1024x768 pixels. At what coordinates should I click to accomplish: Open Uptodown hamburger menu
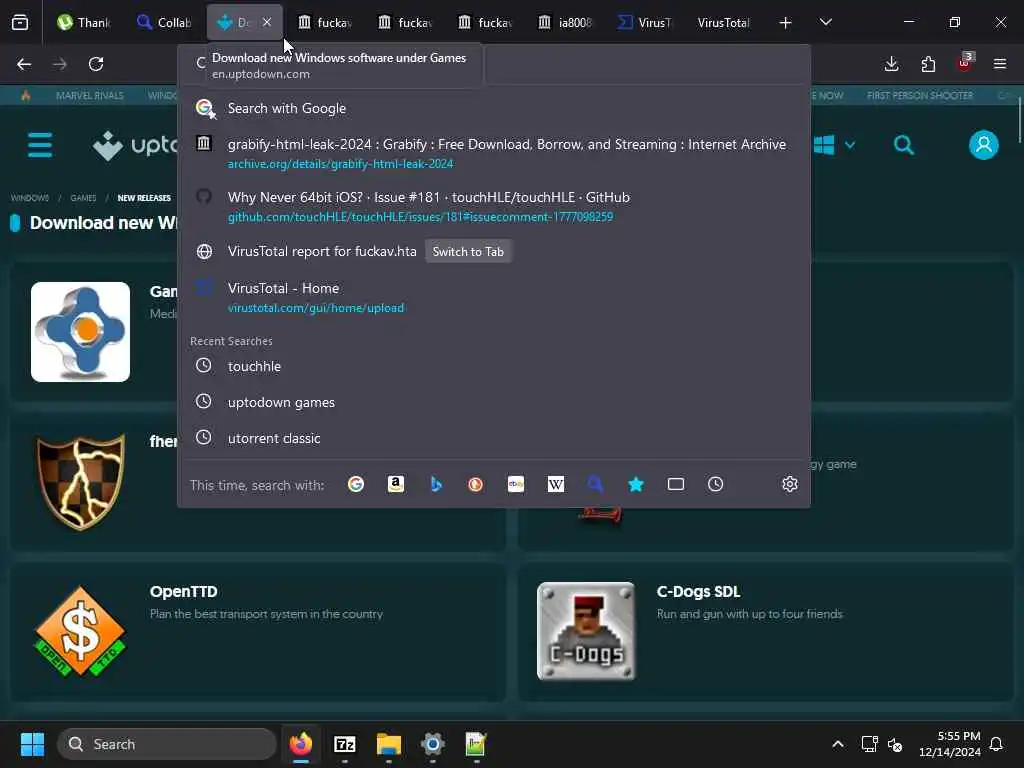pos(40,145)
